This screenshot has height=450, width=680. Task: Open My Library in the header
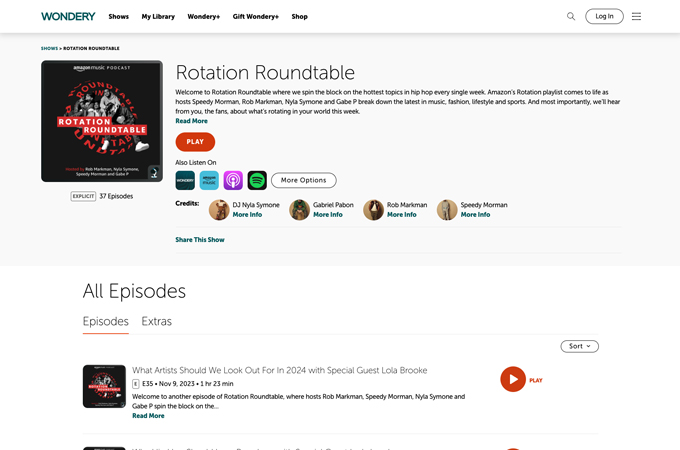pos(158,16)
